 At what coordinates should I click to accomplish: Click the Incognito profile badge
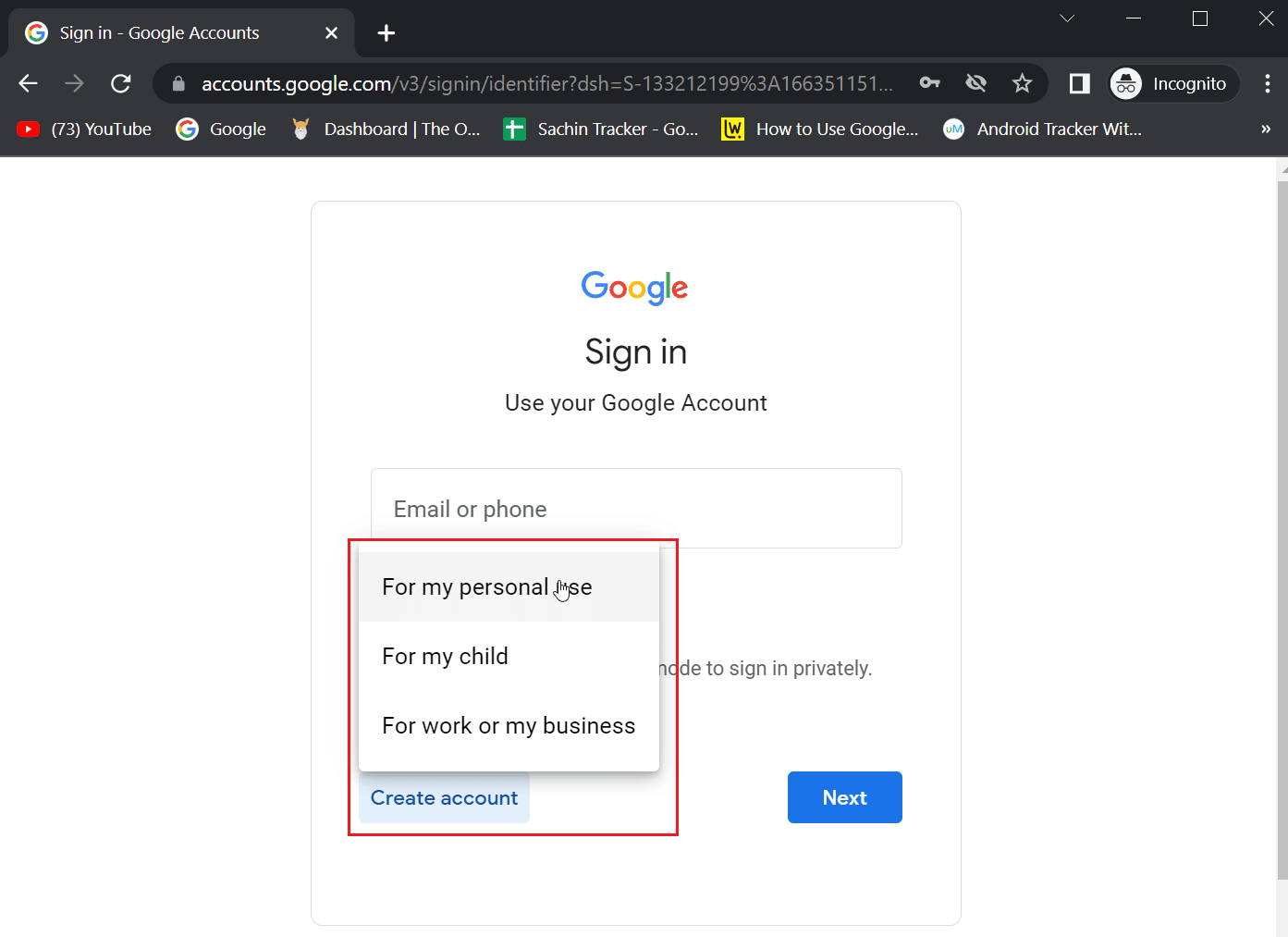(x=1173, y=83)
